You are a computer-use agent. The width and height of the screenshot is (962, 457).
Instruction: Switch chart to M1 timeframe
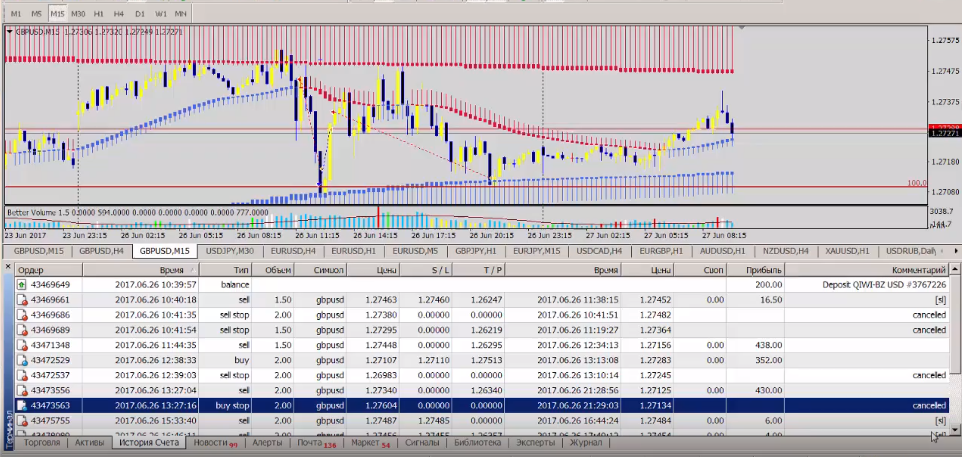click(x=17, y=15)
